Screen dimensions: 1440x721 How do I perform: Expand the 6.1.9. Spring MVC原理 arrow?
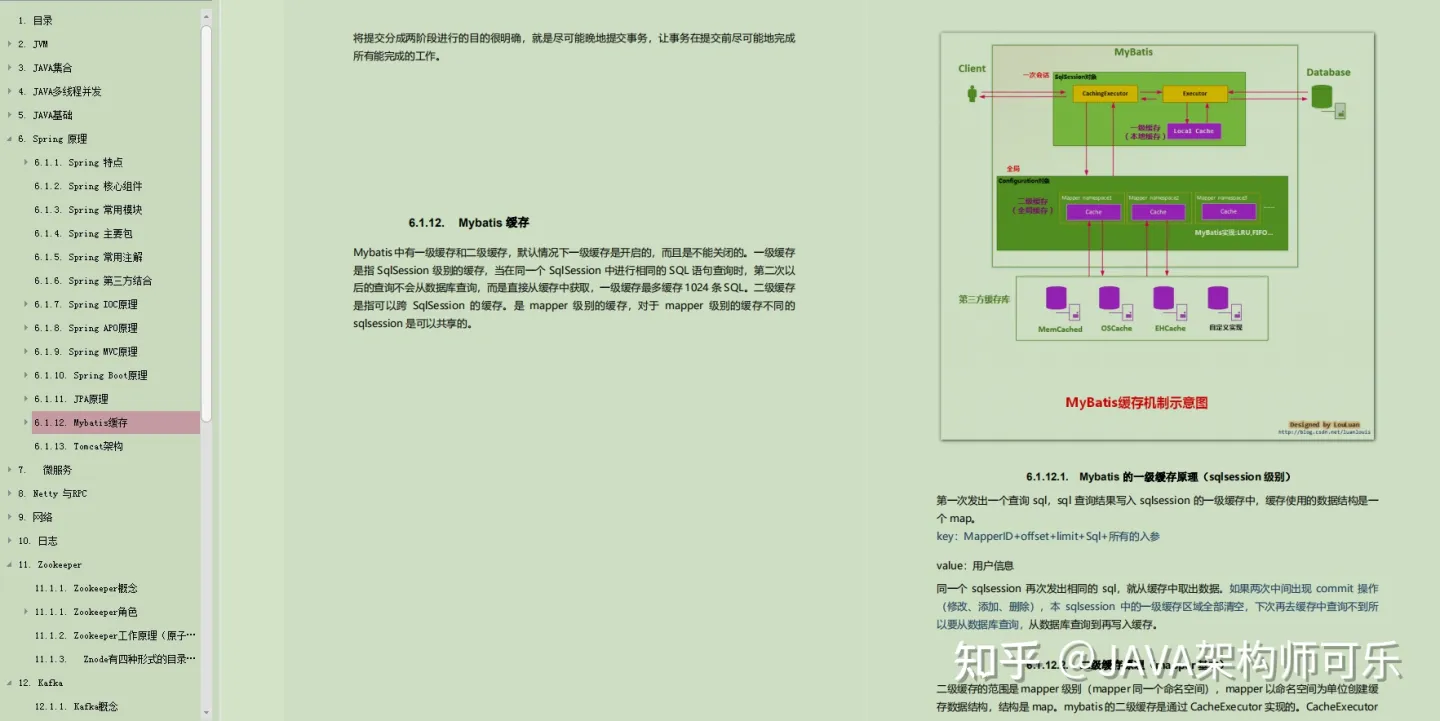(26, 352)
